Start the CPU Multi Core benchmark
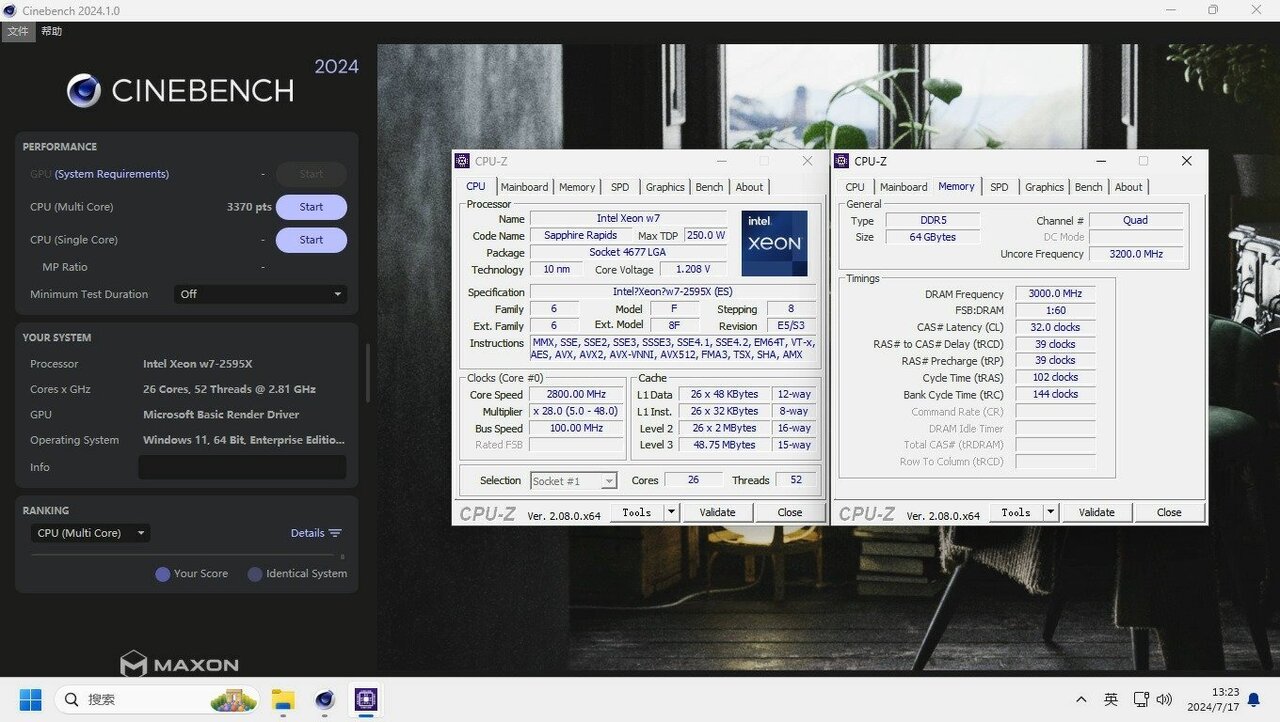The height and width of the screenshot is (722, 1280). 311,207
